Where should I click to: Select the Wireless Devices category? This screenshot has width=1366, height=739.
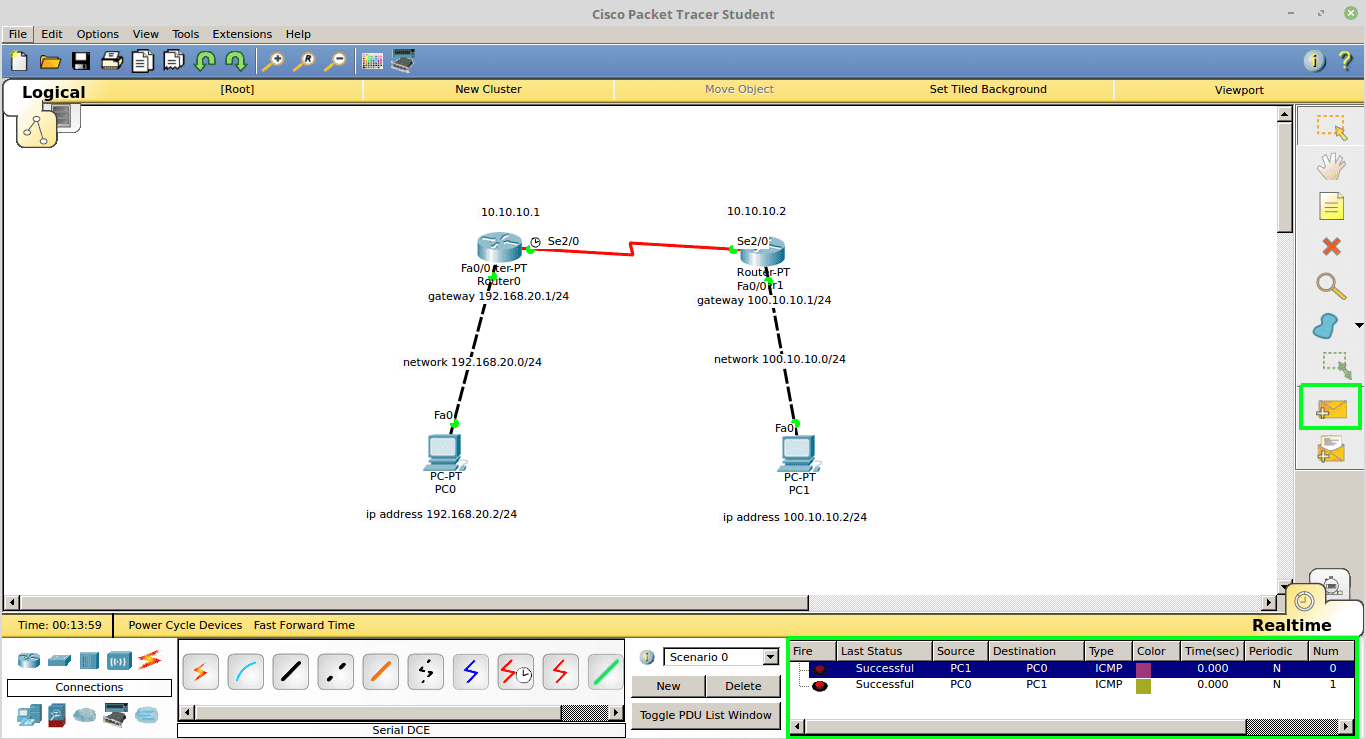120,660
